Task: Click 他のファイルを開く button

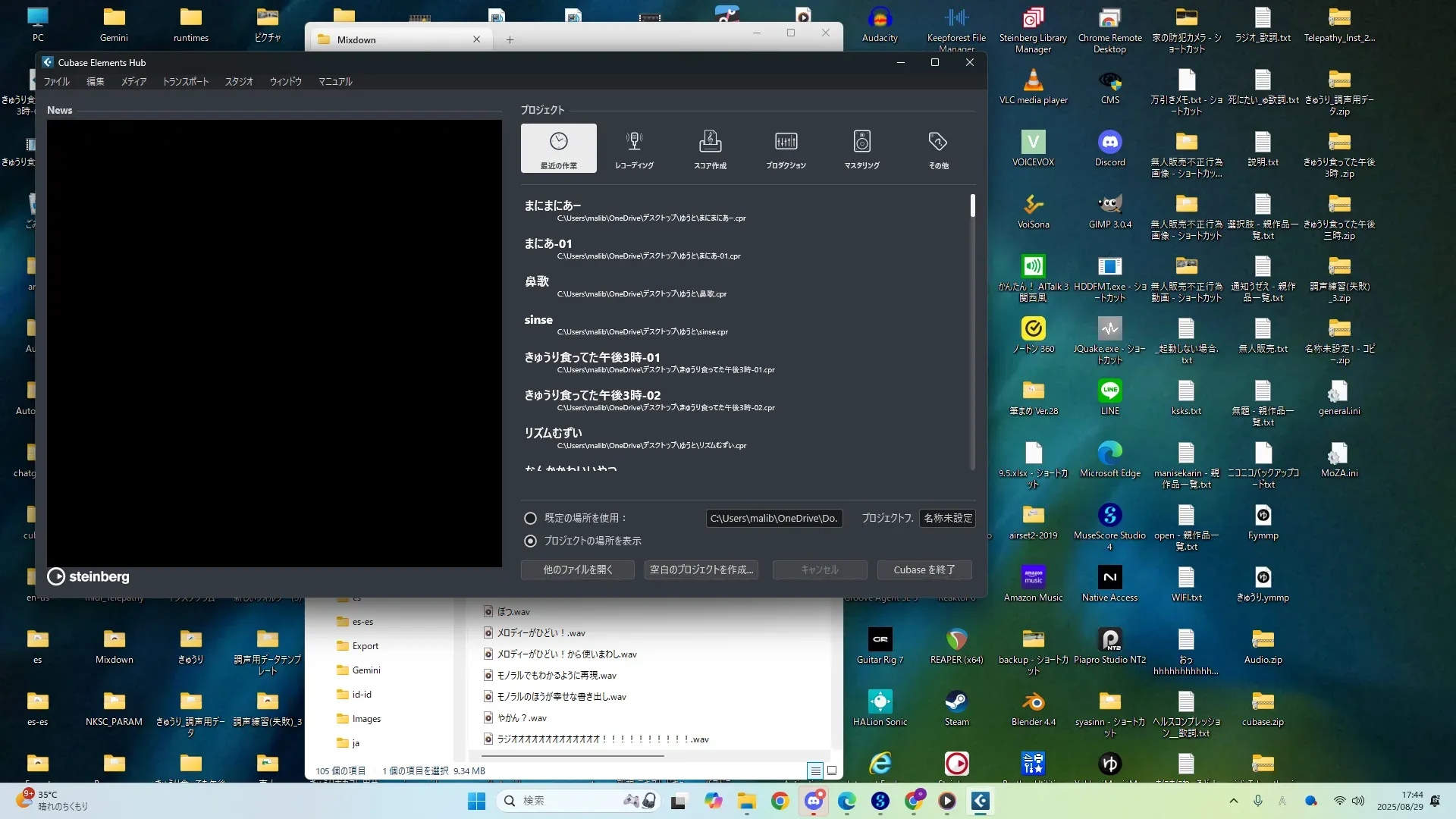Action: tap(577, 570)
